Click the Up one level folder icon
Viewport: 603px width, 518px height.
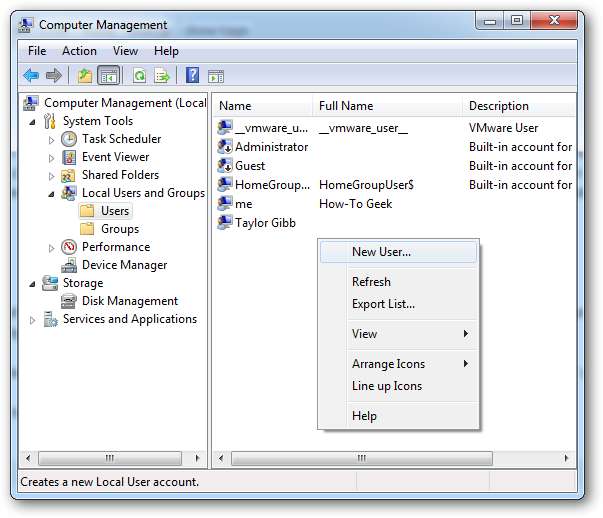[85, 75]
